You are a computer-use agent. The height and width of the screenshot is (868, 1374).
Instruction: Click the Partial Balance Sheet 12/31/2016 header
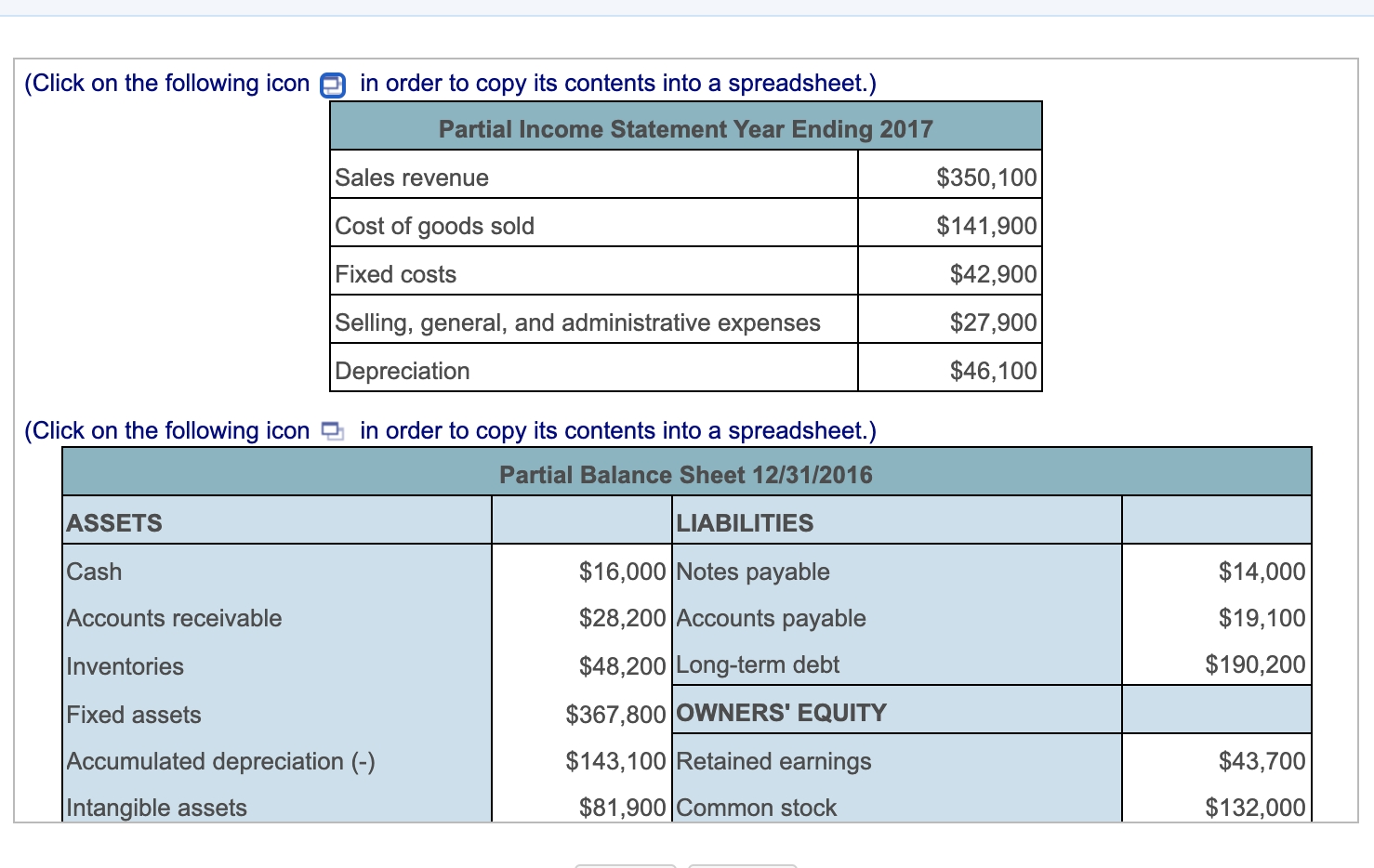pos(685,475)
